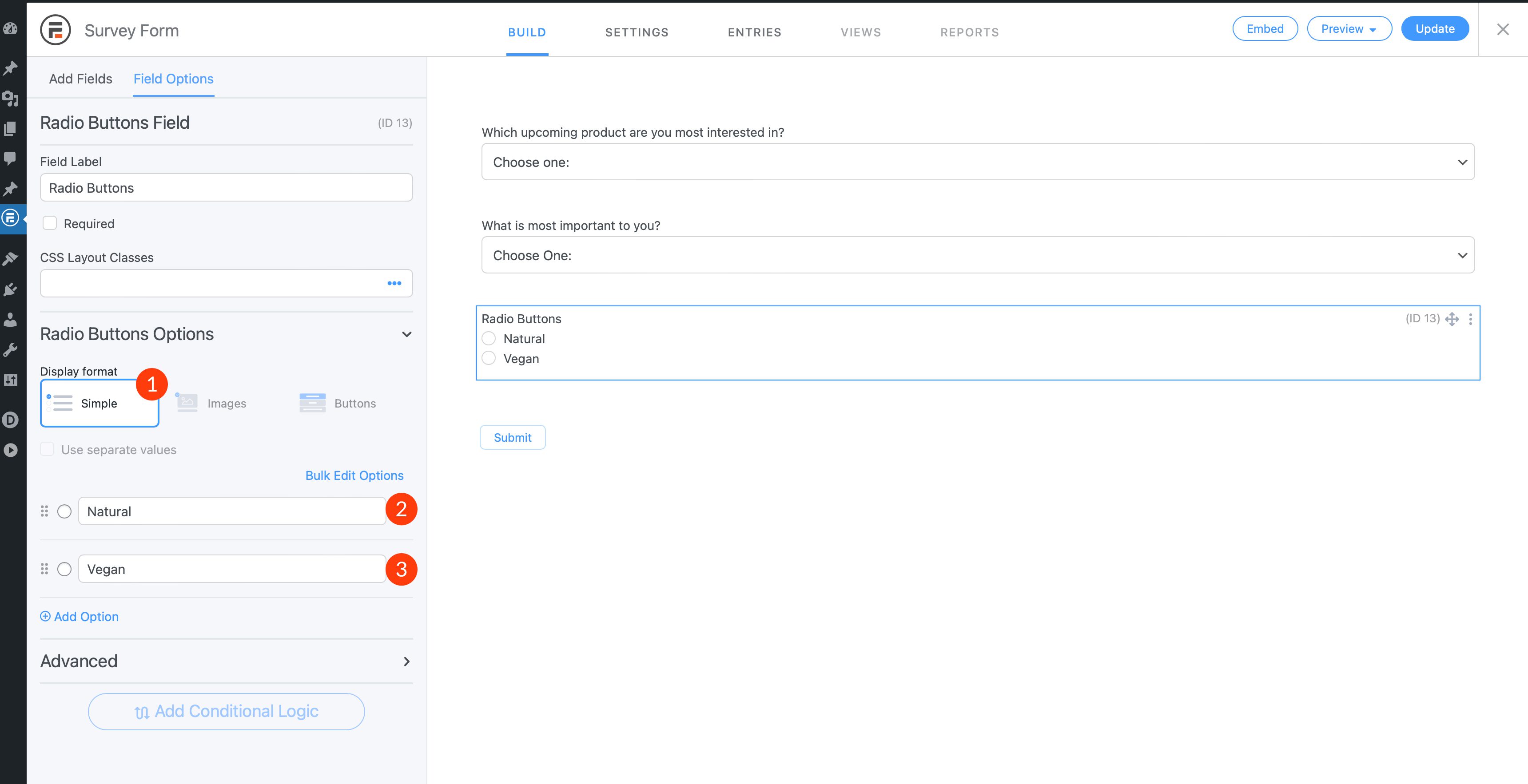Click the move/reorder icon on Radio Buttons field

(1452, 318)
